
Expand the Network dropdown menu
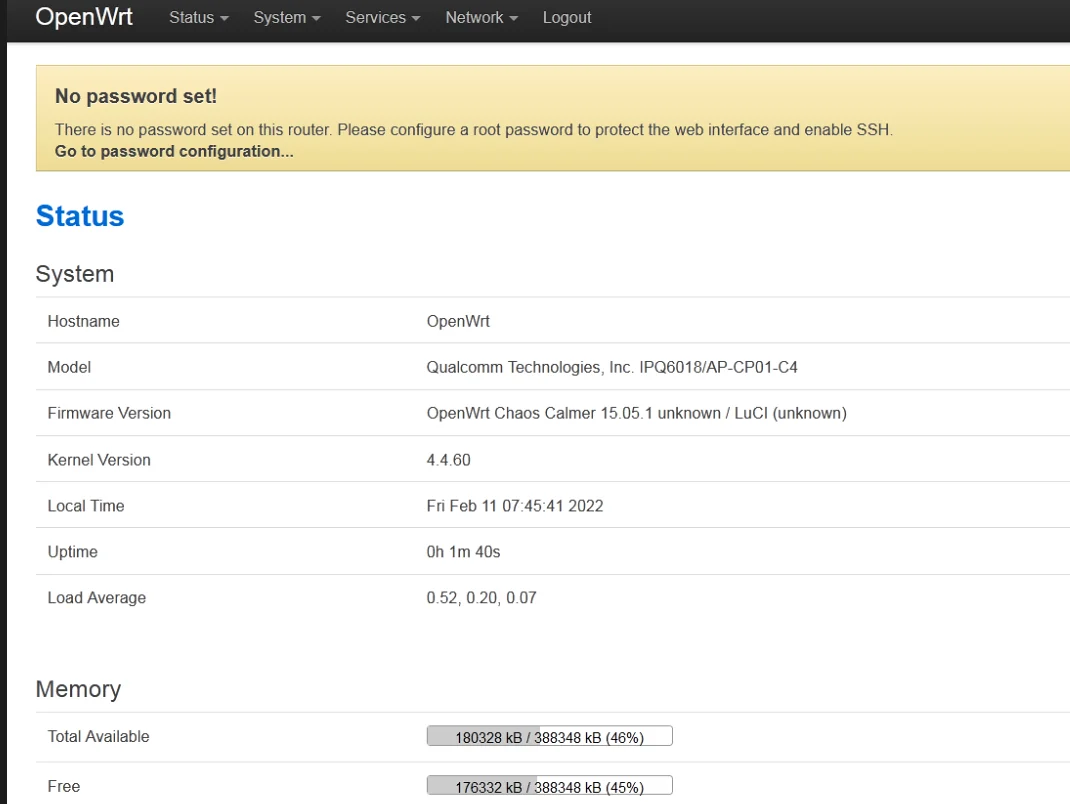point(481,18)
